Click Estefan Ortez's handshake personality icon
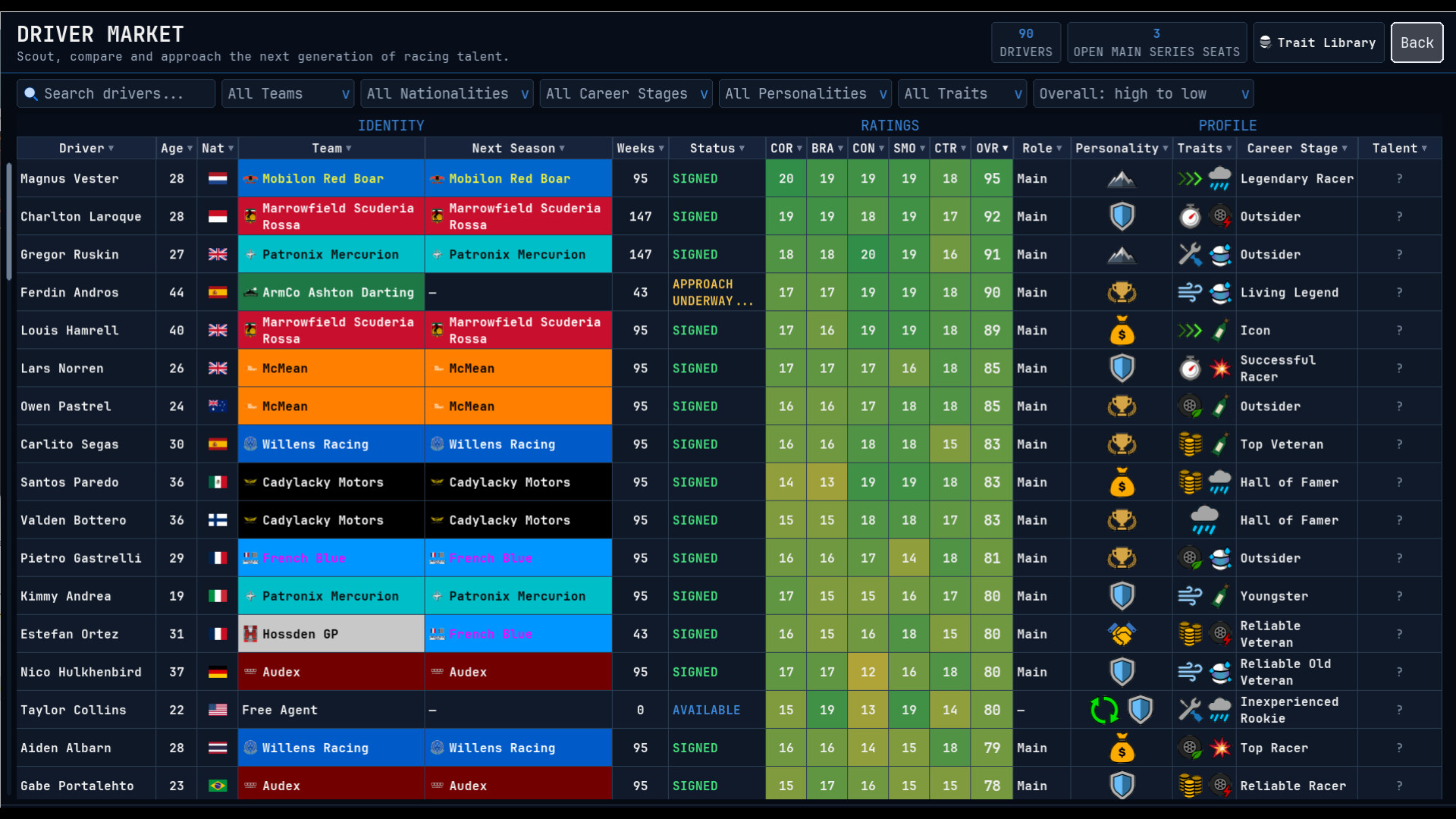Image resolution: width=1456 pixels, height=819 pixels. coord(1122,634)
